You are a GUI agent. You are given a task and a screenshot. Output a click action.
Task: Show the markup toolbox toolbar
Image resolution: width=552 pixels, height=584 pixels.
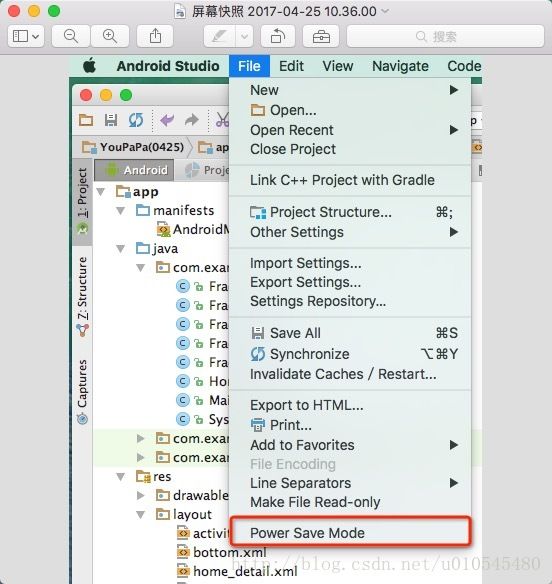point(321,36)
